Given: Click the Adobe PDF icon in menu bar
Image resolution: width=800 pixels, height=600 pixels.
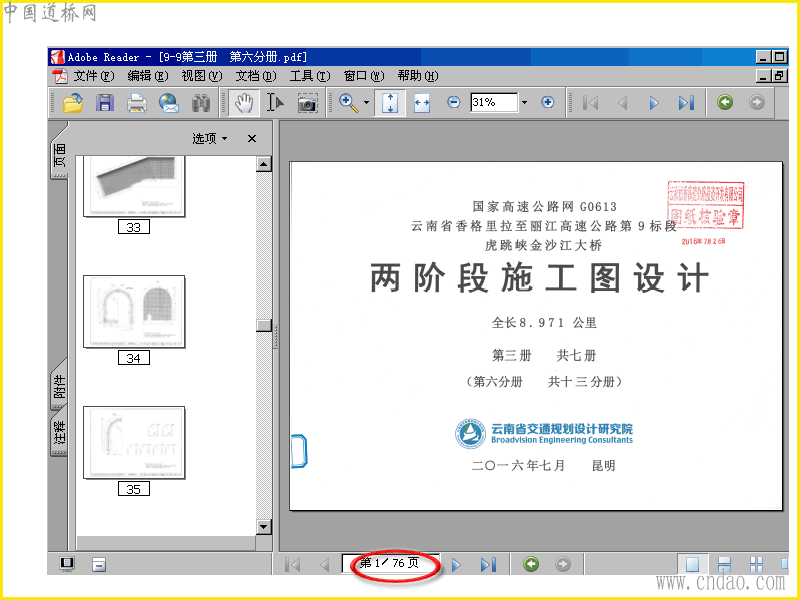Looking at the screenshot, I should coord(60,76).
